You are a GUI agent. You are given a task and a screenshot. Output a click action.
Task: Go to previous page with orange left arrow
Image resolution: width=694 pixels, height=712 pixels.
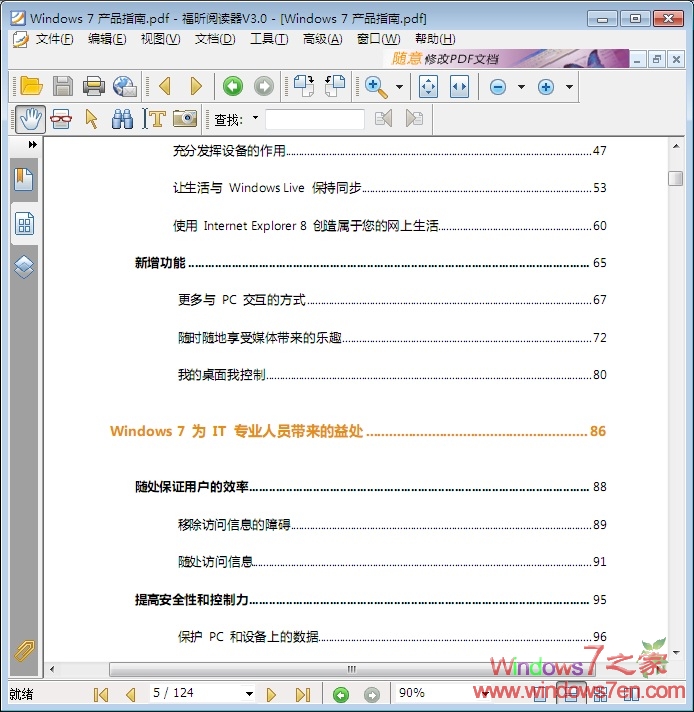[x=165, y=86]
